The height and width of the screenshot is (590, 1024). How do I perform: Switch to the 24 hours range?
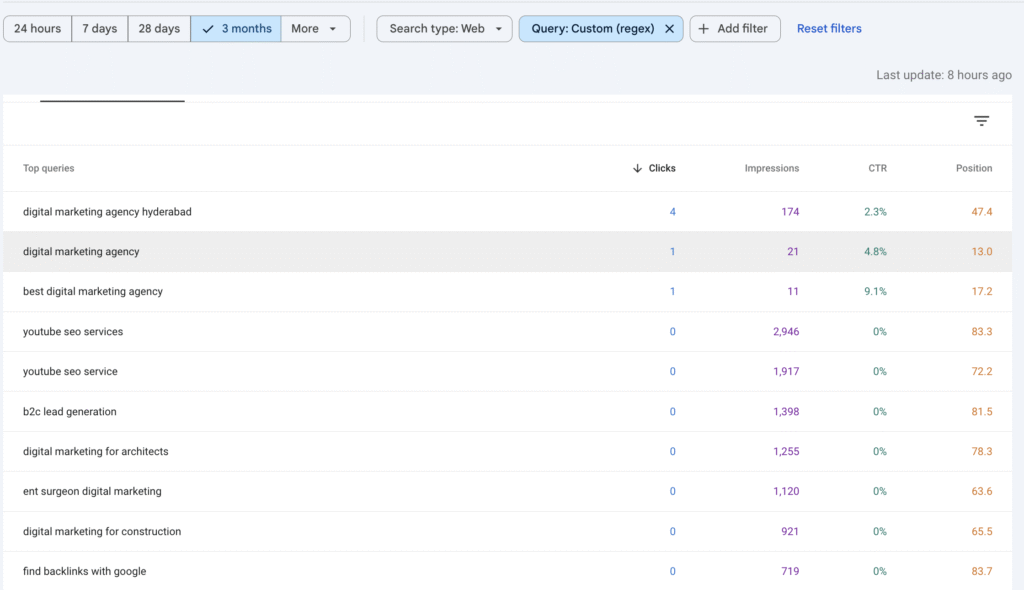pos(37,28)
